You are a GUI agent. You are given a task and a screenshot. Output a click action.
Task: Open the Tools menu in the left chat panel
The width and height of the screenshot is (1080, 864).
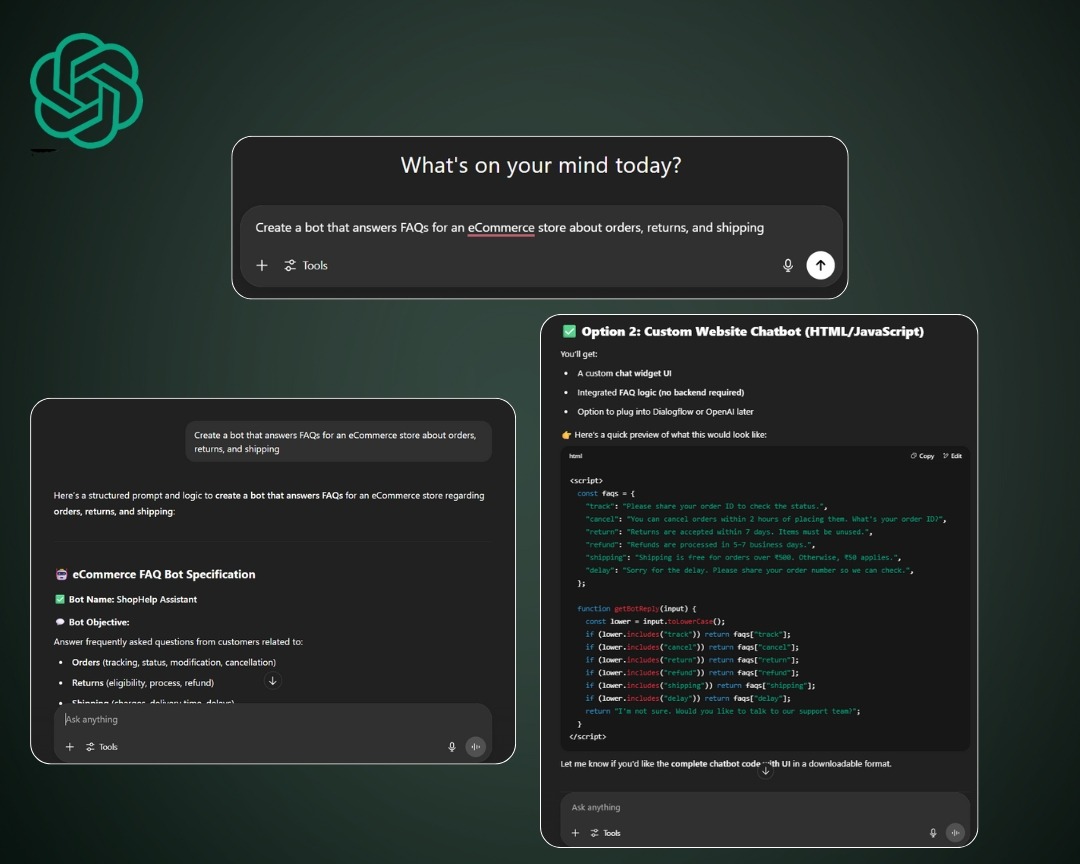102,746
